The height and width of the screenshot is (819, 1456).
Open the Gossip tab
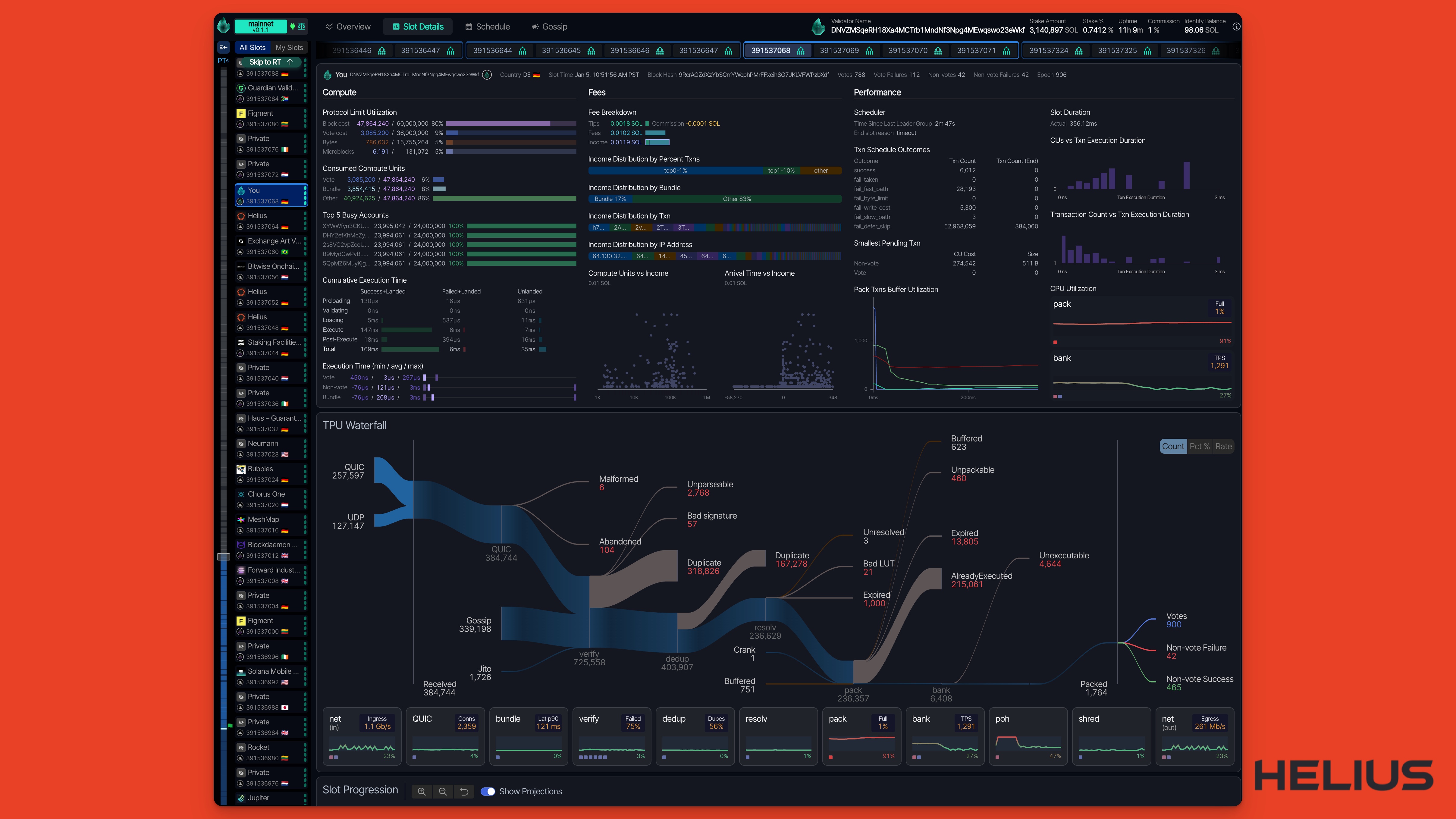point(549,27)
